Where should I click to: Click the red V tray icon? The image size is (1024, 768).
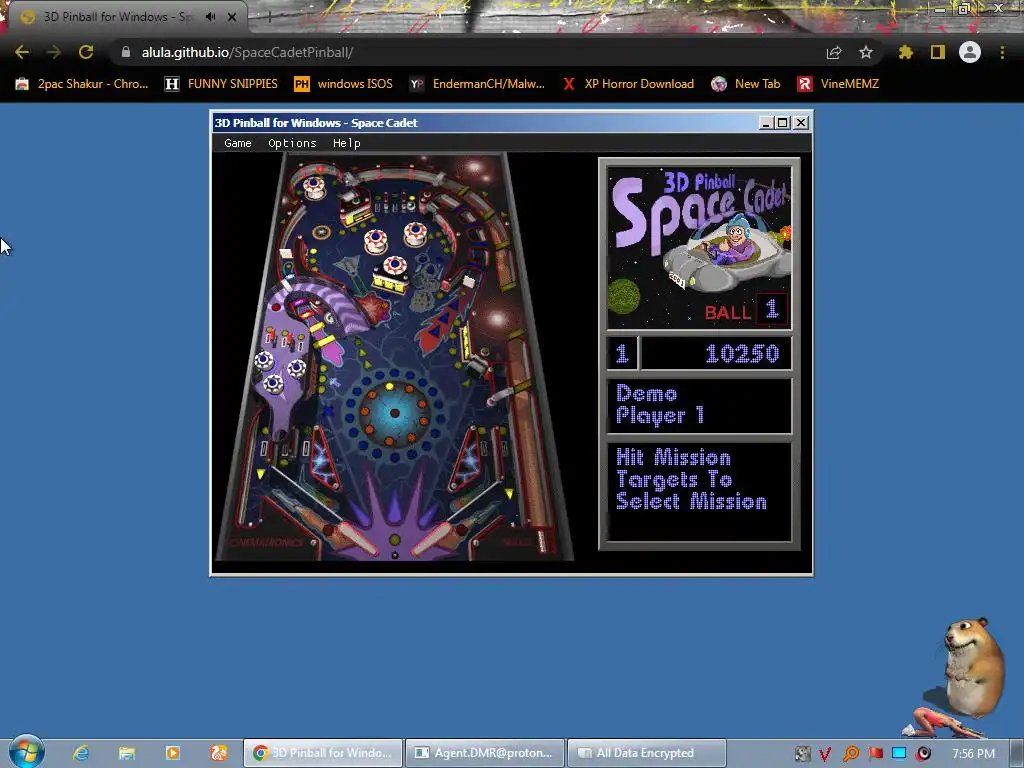click(825, 754)
